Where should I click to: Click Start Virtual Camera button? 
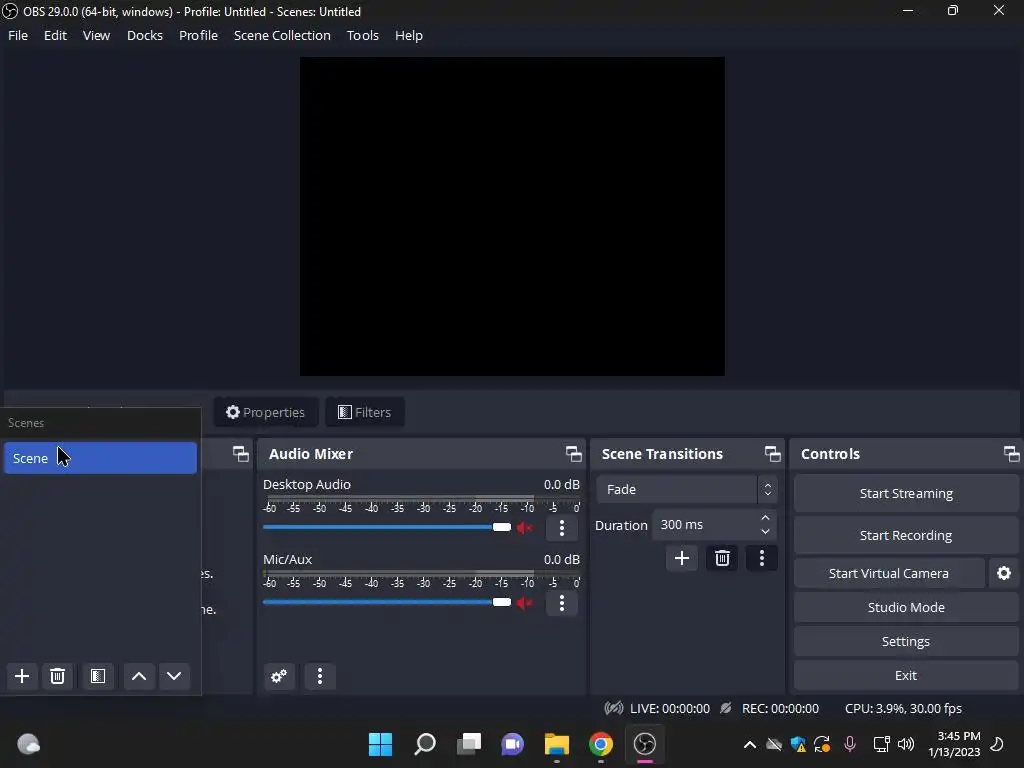click(889, 573)
